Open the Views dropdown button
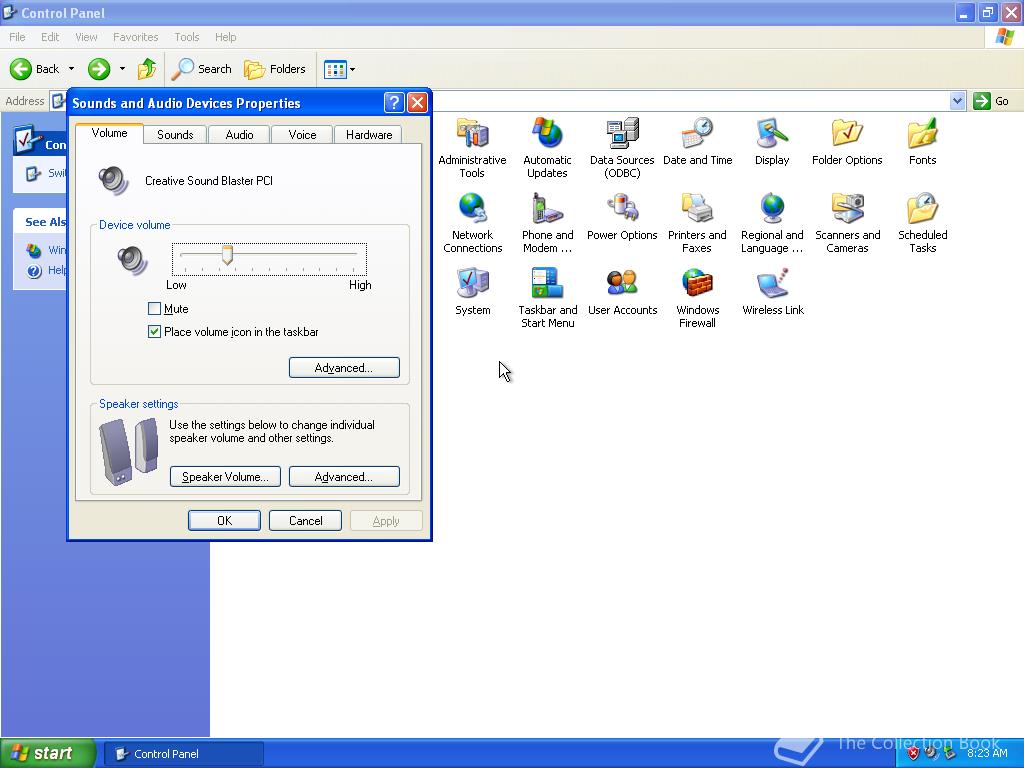Viewport: 1024px width, 768px height. 340,69
